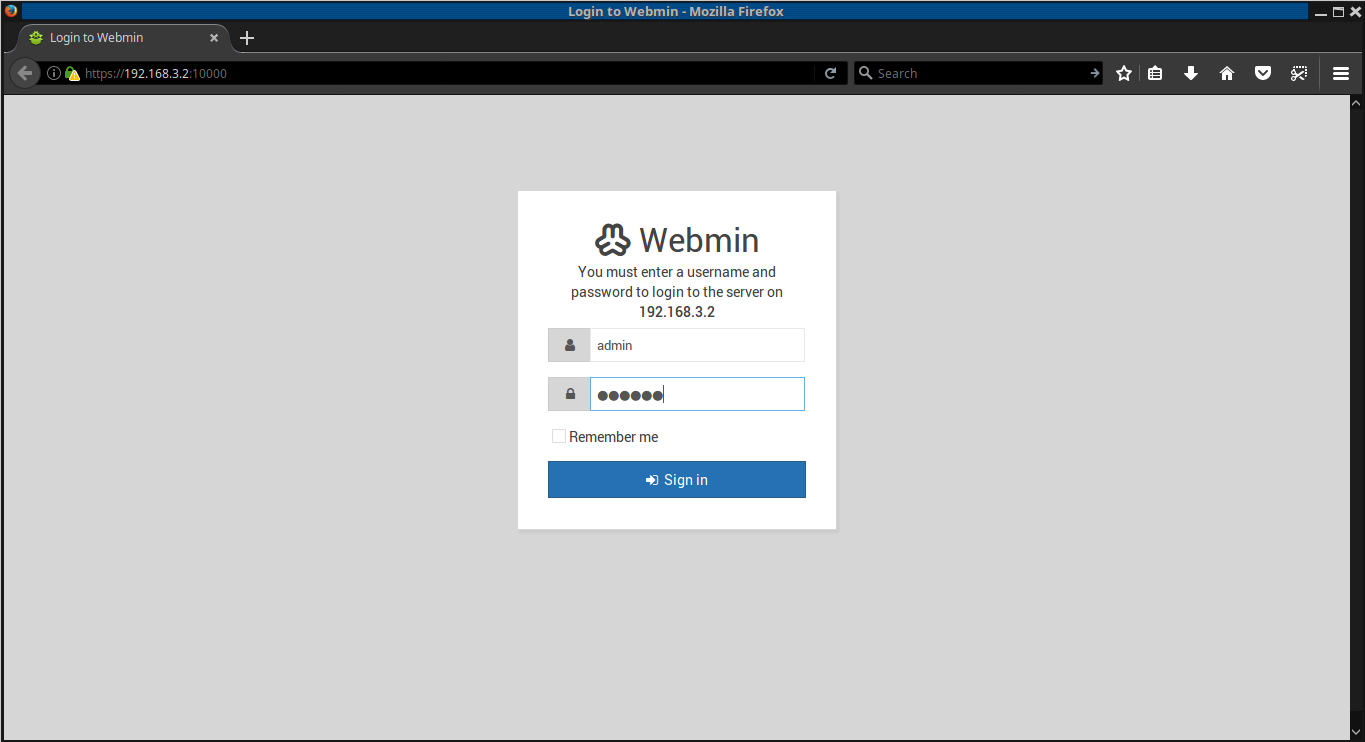The width and height of the screenshot is (1365, 742).
Task: Open a new browser tab
Action: point(246,37)
